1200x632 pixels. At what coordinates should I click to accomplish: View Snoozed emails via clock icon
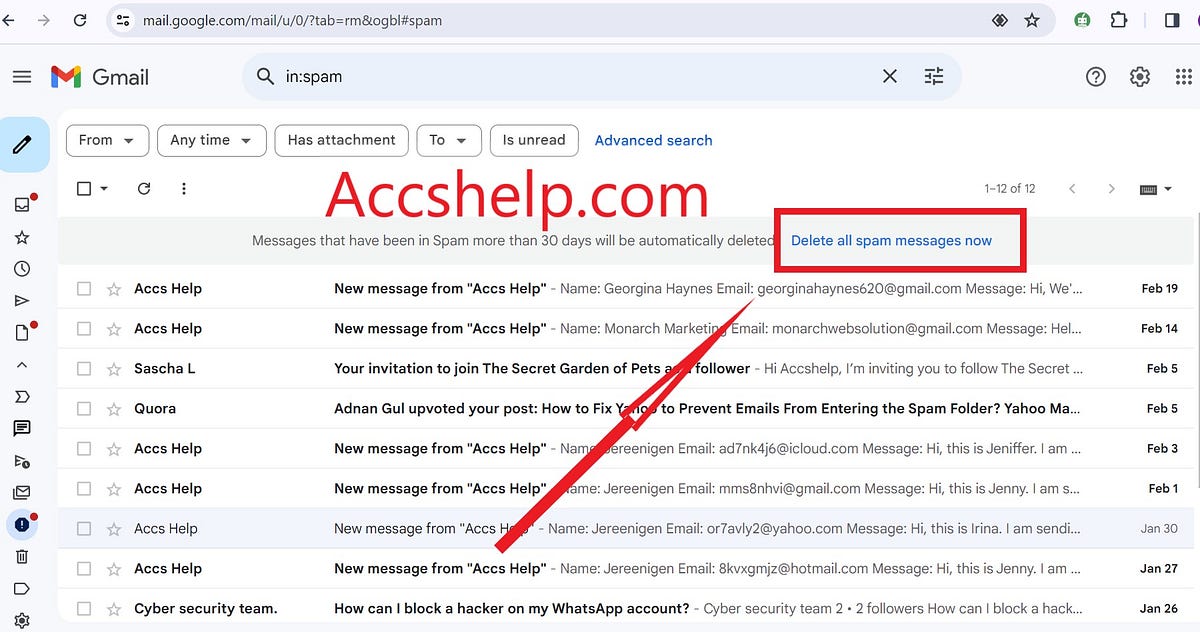pyautogui.click(x=24, y=268)
